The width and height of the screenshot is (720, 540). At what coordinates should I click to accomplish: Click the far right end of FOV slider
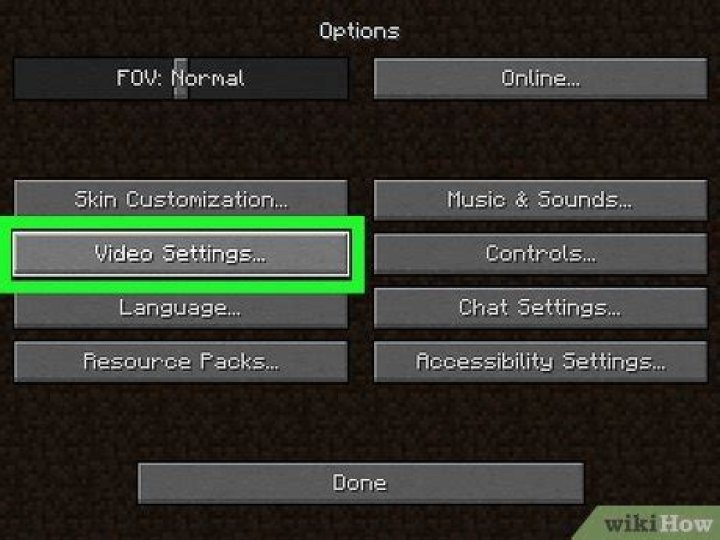[343, 79]
